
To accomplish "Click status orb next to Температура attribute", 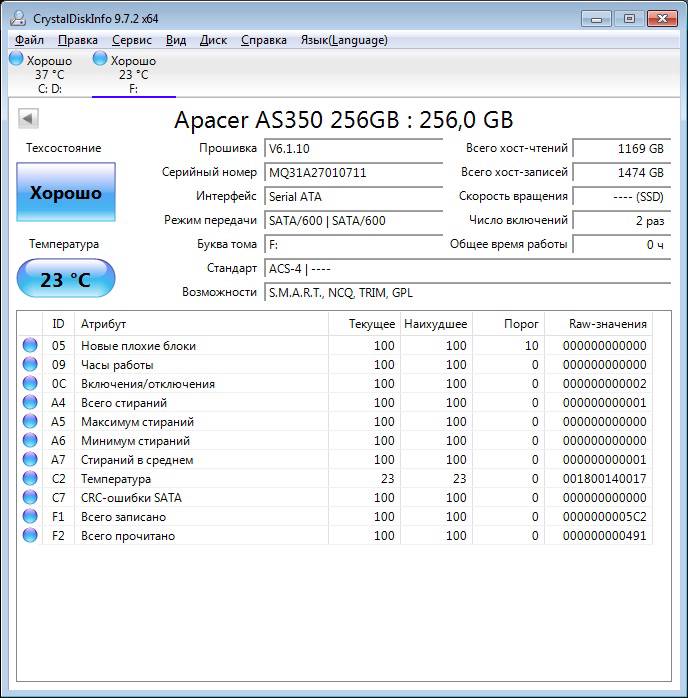I will click(30, 479).
